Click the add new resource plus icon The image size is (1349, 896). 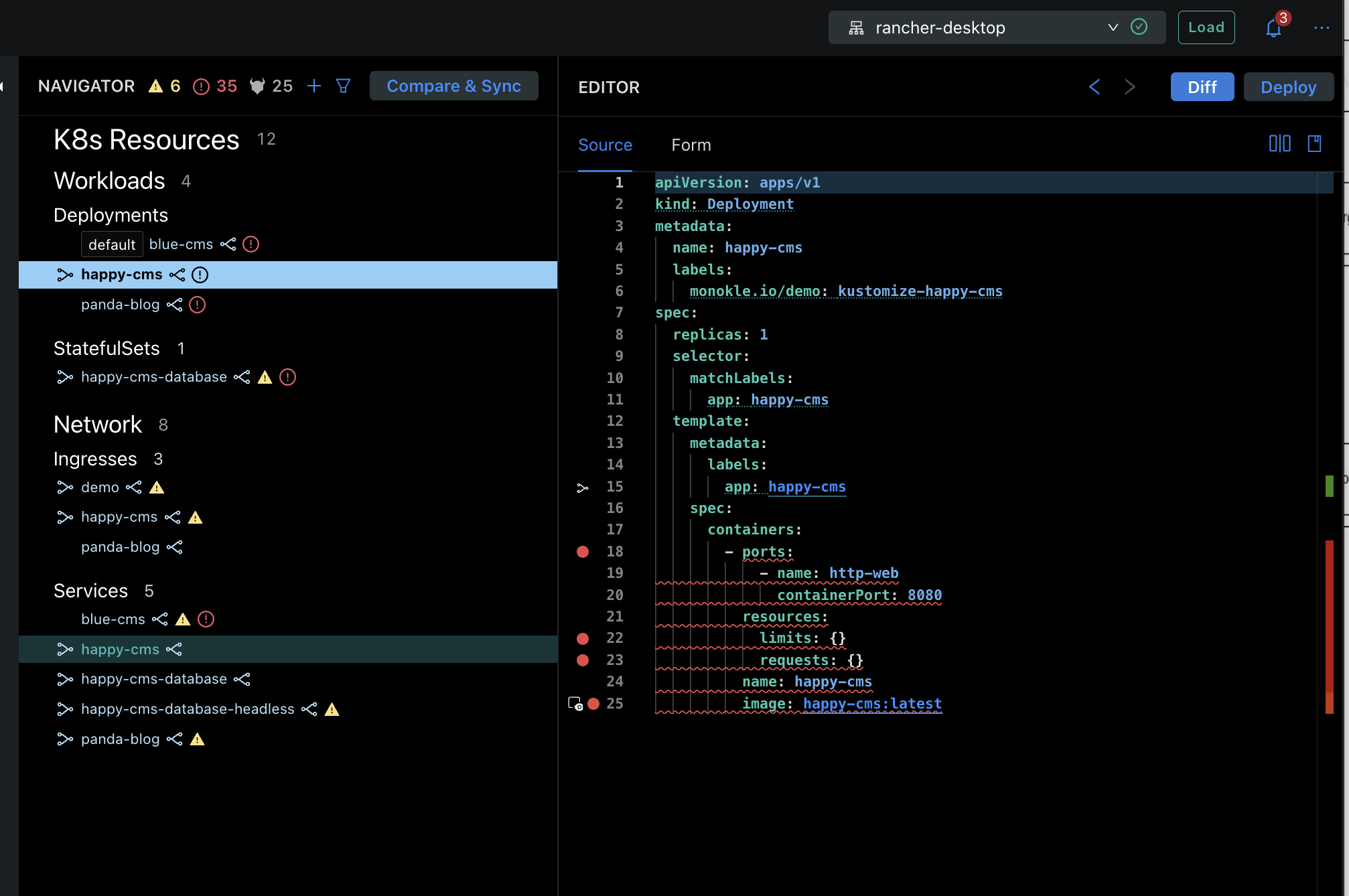[314, 86]
